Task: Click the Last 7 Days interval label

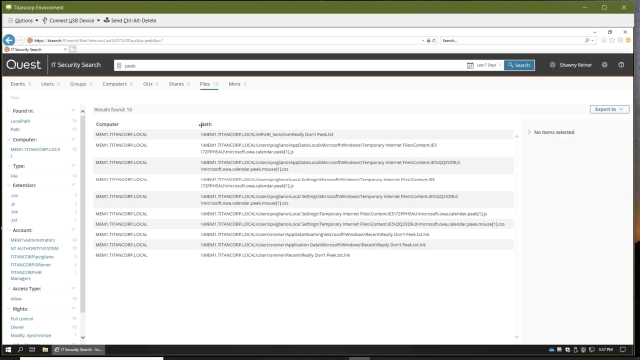Action: (487, 65)
